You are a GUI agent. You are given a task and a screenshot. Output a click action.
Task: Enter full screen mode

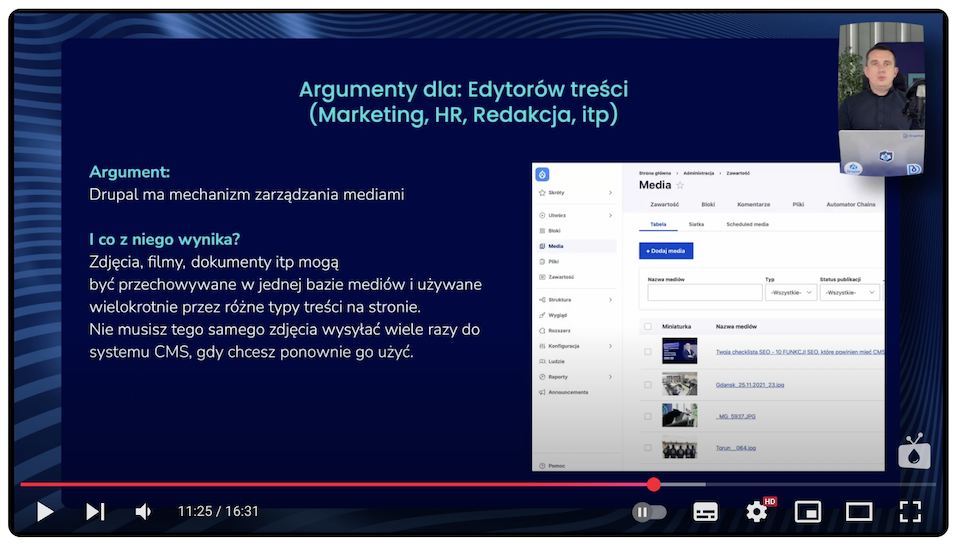point(910,511)
